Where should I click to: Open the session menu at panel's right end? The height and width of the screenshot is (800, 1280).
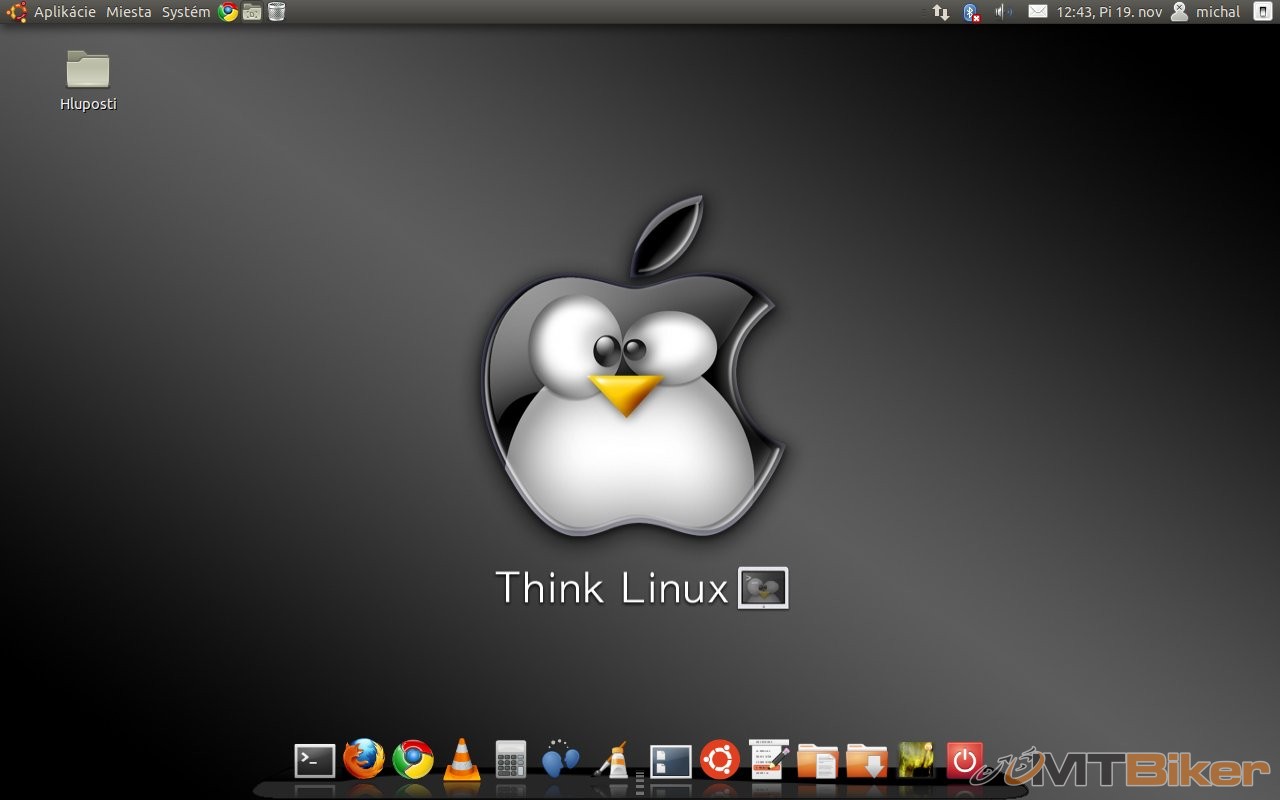pyautogui.click(x=1262, y=12)
